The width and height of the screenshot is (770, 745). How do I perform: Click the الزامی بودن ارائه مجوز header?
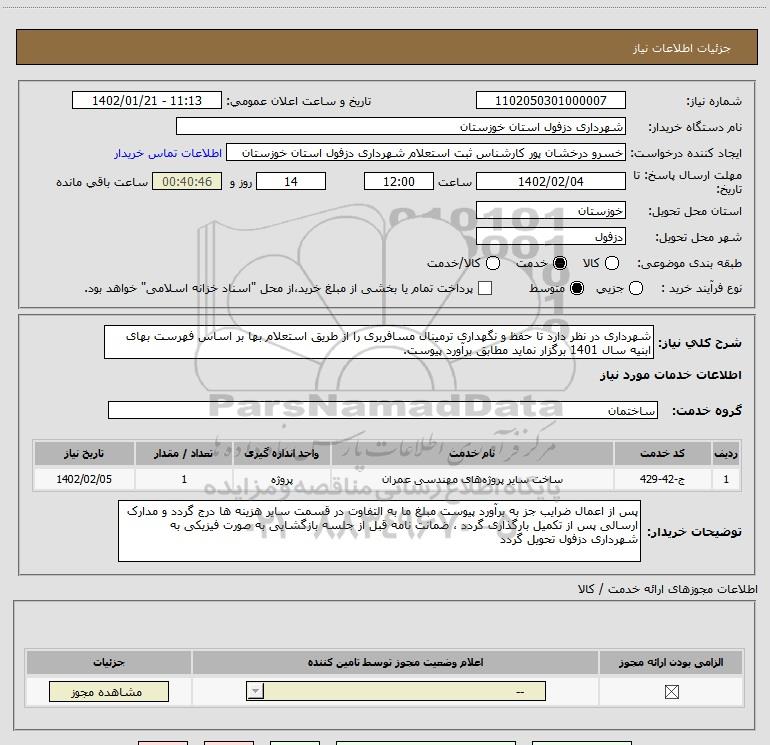click(x=671, y=662)
